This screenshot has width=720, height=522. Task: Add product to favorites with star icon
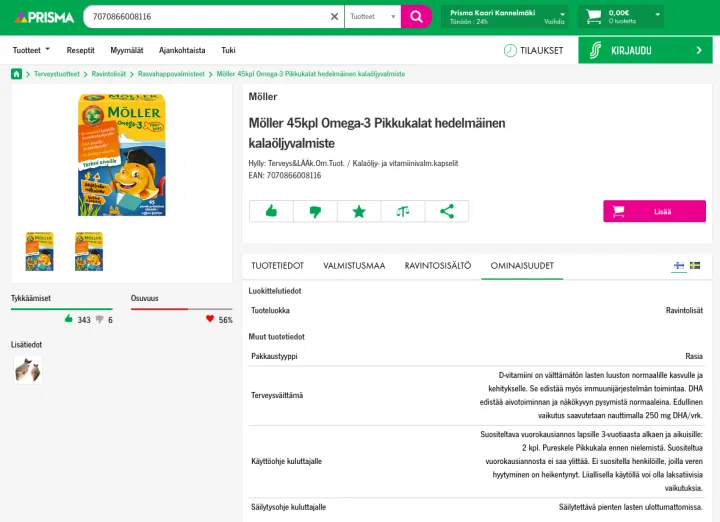(x=359, y=211)
